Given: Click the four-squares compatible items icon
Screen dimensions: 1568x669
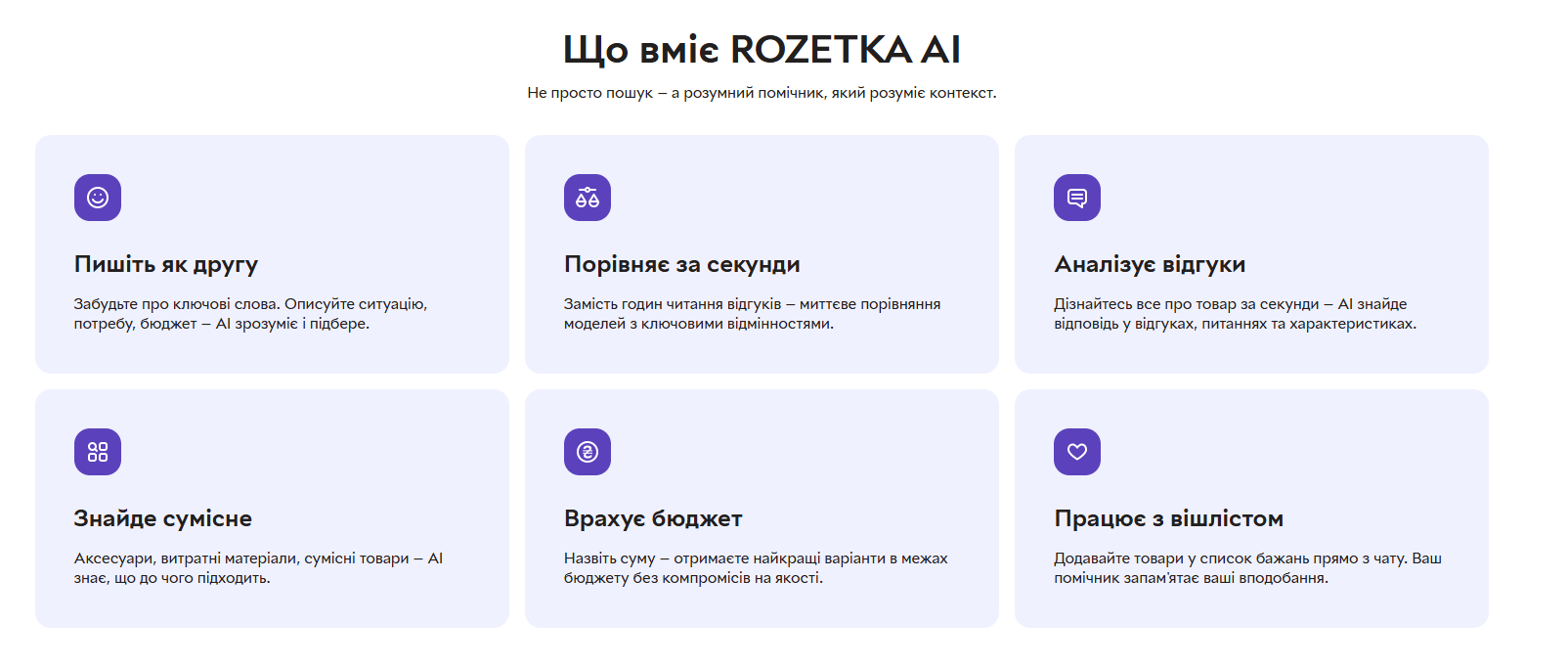Looking at the screenshot, I should tap(98, 452).
